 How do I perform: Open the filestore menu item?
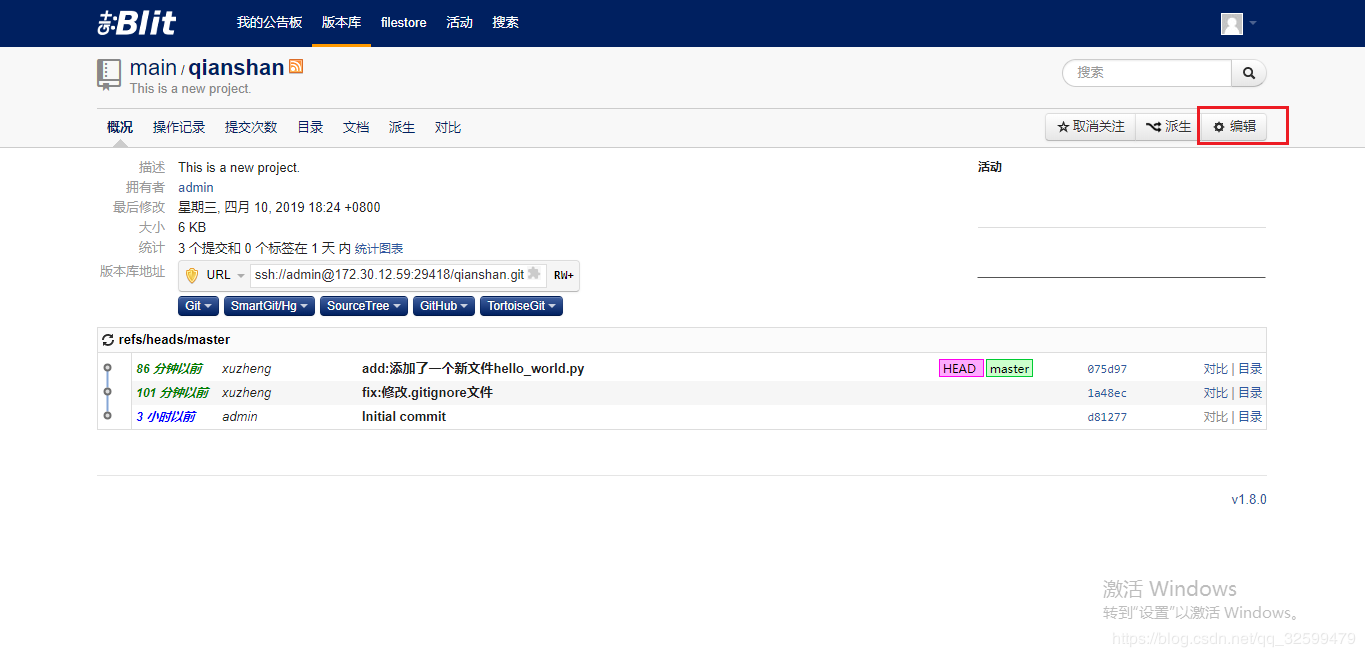(404, 22)
